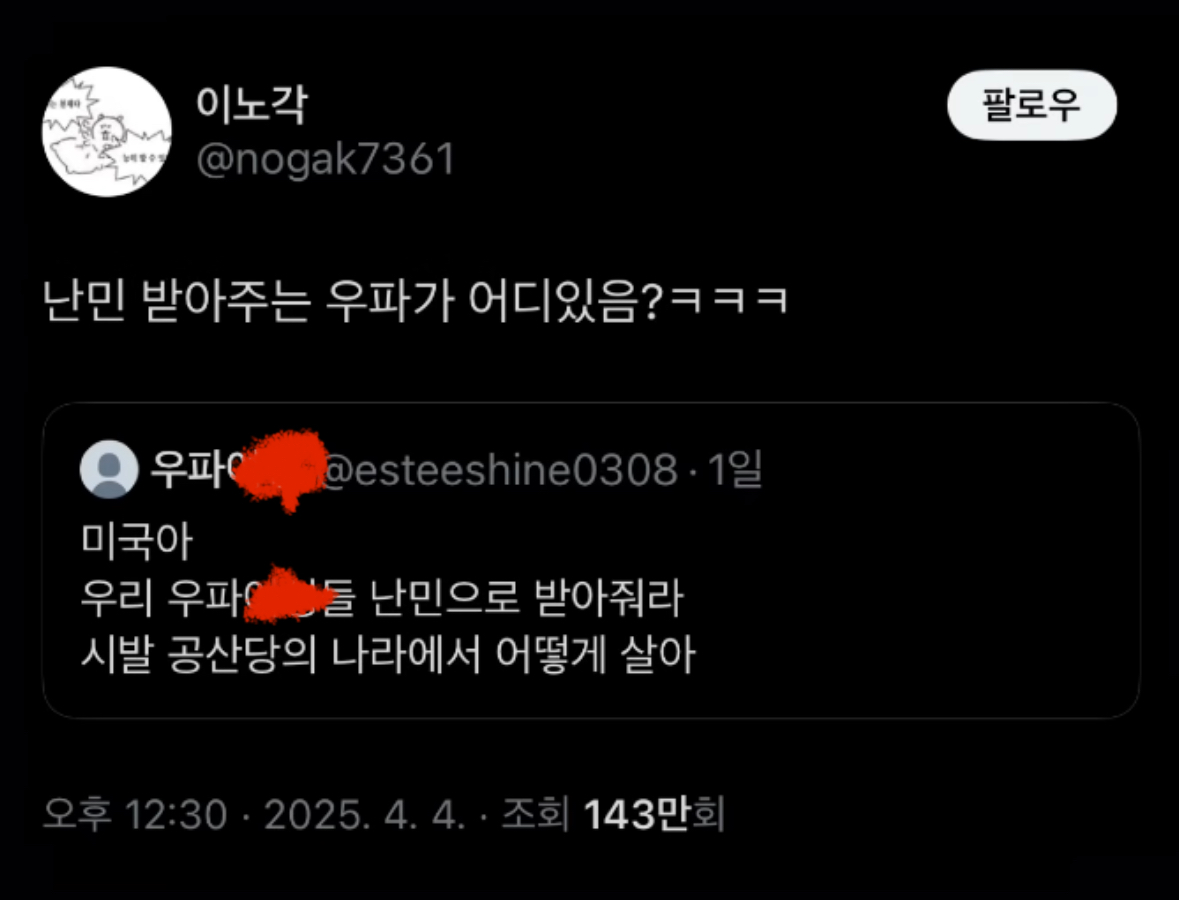Image resolution: width=1179 pixels, height=900 pixels.
Task: Click the 오후 12:30 post time
Action: click(x=135, y=814)
